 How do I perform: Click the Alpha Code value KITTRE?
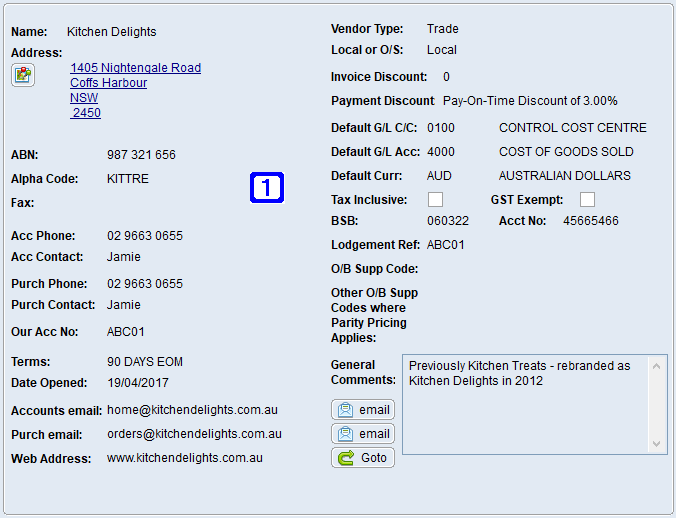point(127,179)
